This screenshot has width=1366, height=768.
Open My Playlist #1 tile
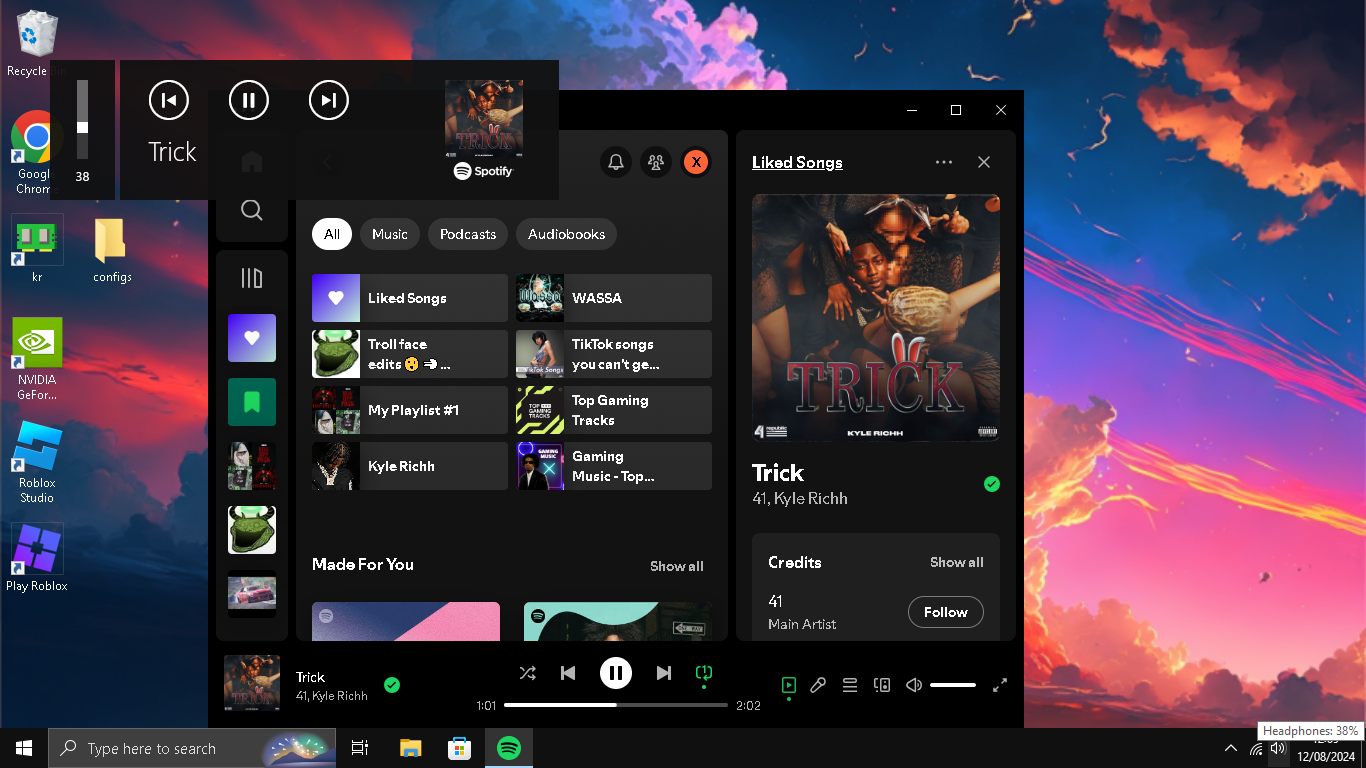[410, 410]
